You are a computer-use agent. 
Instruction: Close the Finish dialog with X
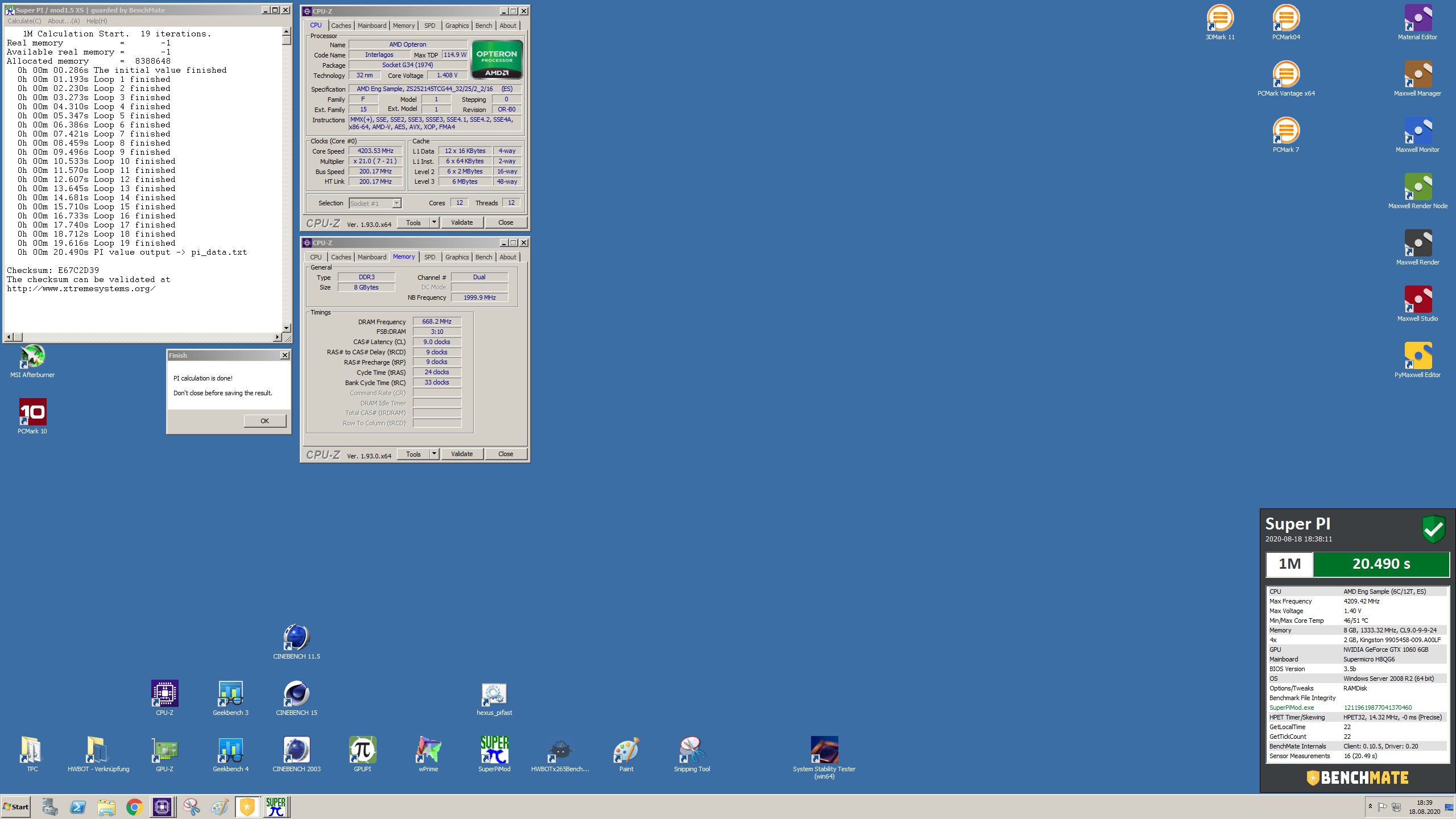(x=285, y=355)
